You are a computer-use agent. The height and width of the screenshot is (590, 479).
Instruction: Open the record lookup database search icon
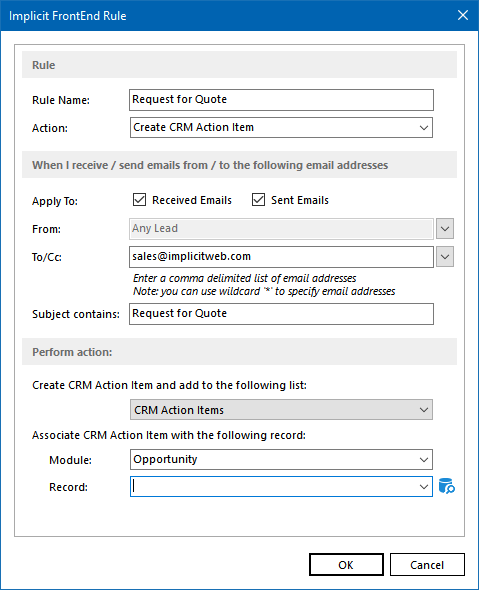tap(447, 486)
